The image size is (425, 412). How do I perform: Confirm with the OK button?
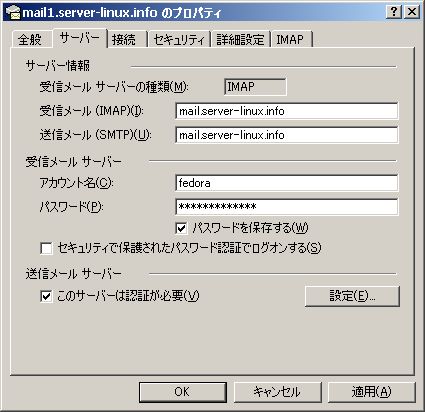[183, 392]
